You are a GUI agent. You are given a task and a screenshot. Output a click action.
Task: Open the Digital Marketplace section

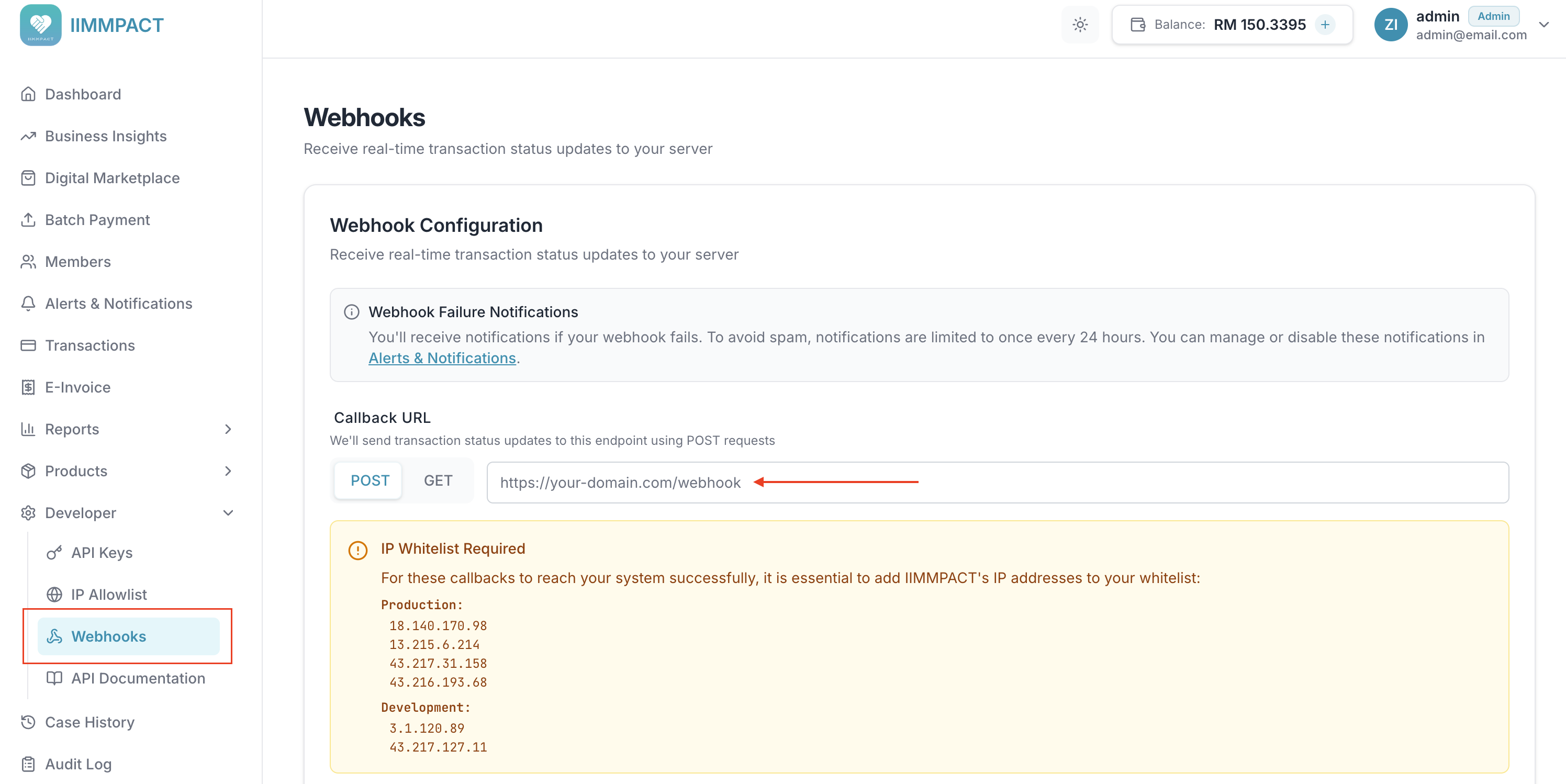coord(112,177)
